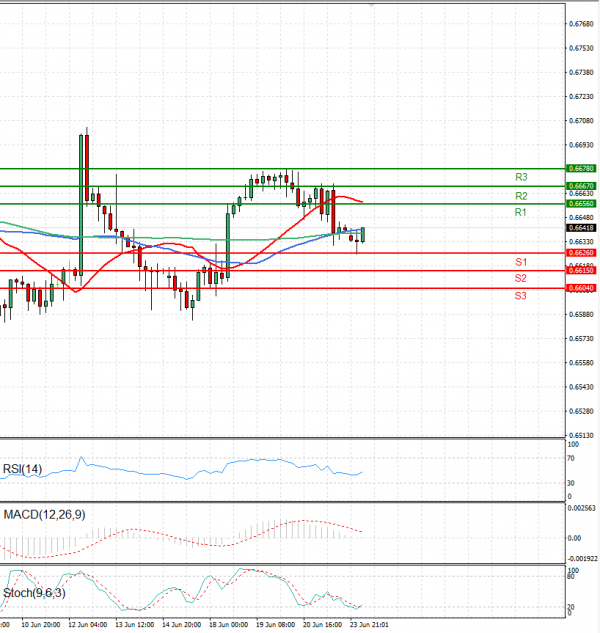600x633 pixels.
Task: Click the 0.65130 price axis value
Action: 581,435
